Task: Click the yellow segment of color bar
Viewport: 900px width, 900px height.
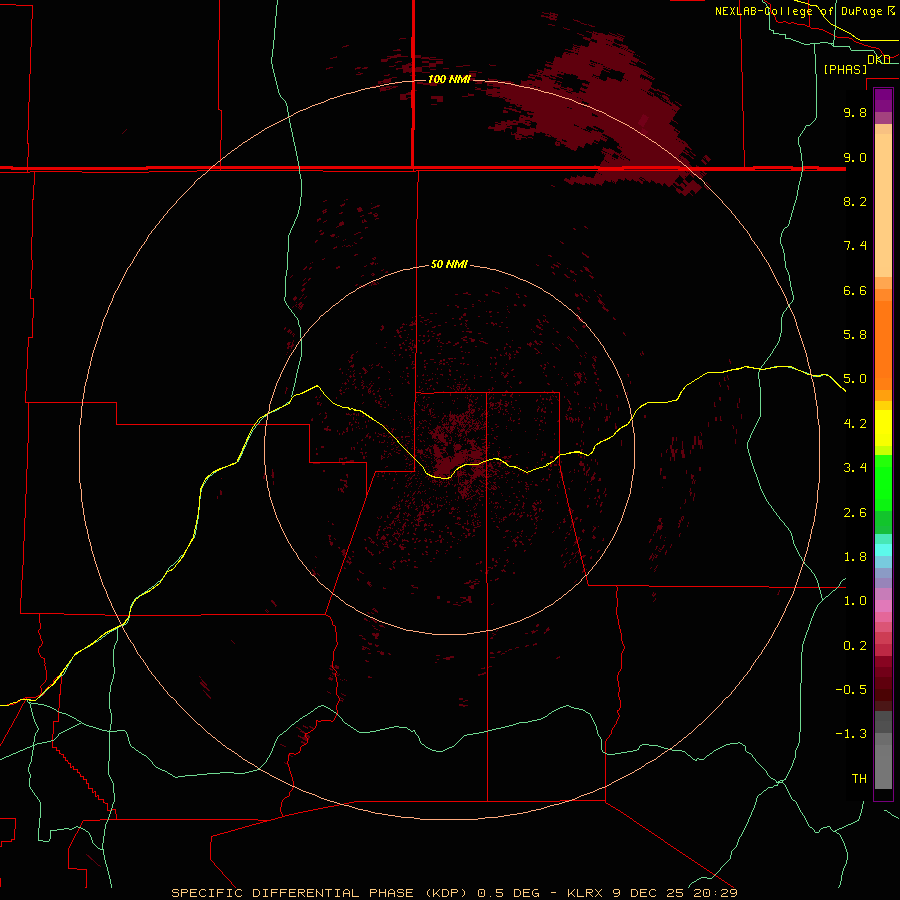Action: coord(883,428)
